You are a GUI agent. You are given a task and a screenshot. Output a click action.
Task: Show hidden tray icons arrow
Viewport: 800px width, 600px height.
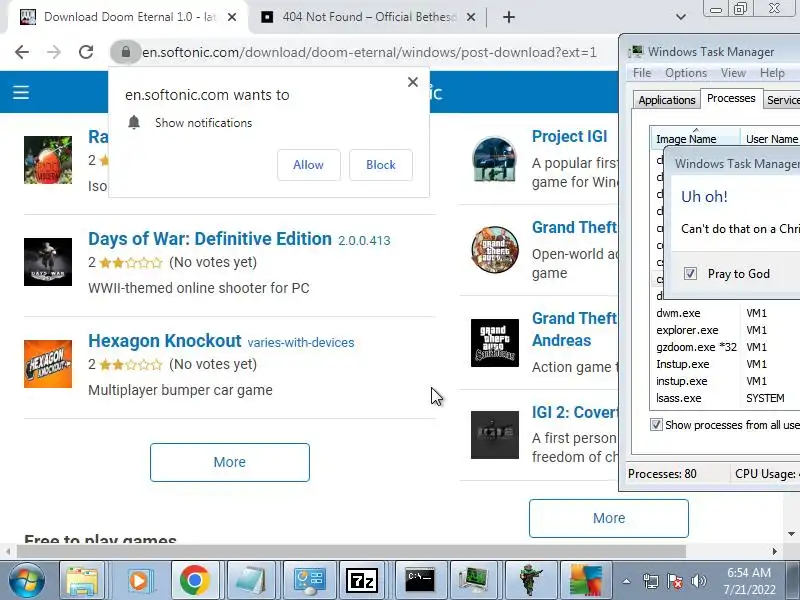pos(627,581)
